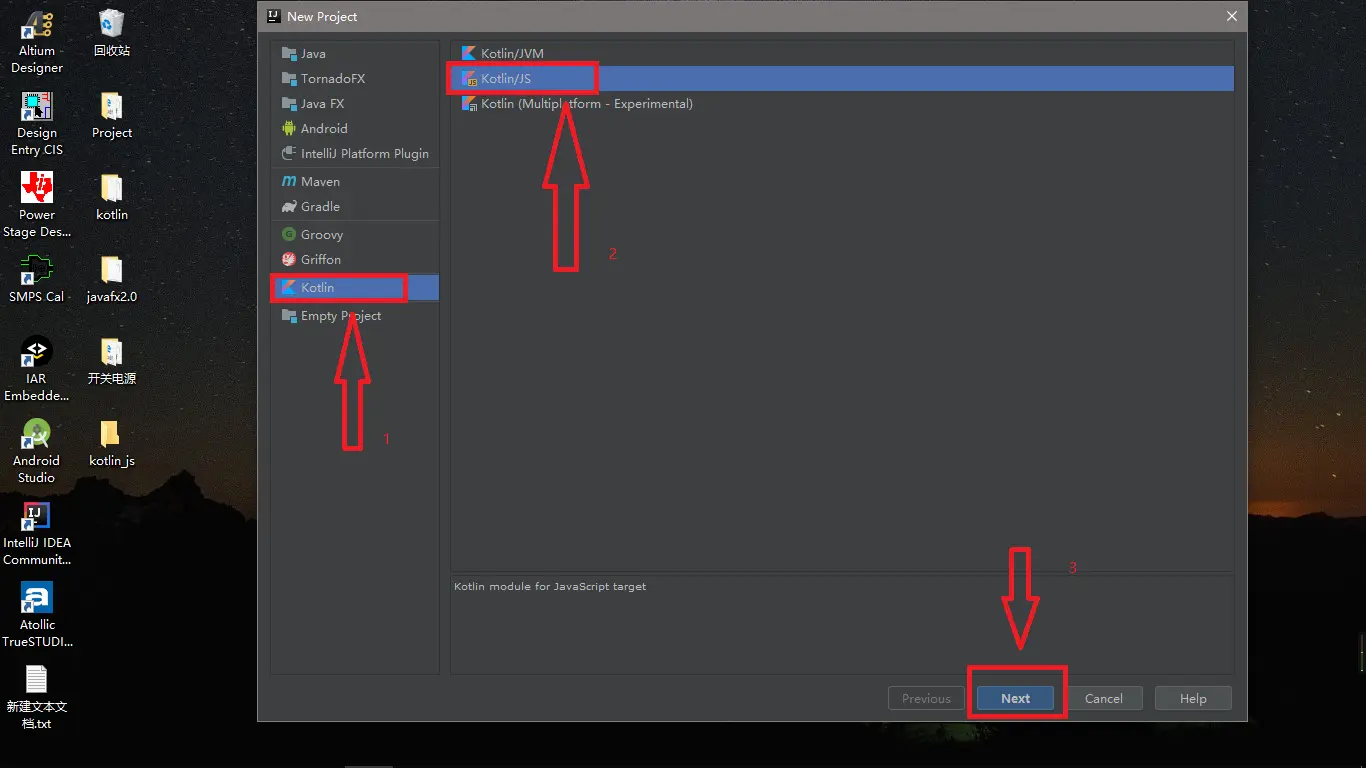Click the New Project title bar icon

point(273,16)
